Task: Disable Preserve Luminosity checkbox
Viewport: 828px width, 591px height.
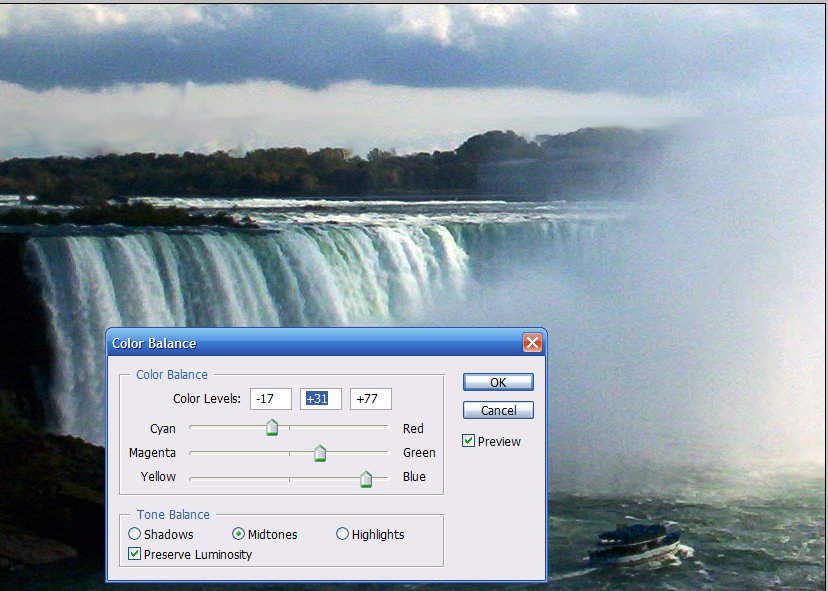Action: (x=135, y=554)
